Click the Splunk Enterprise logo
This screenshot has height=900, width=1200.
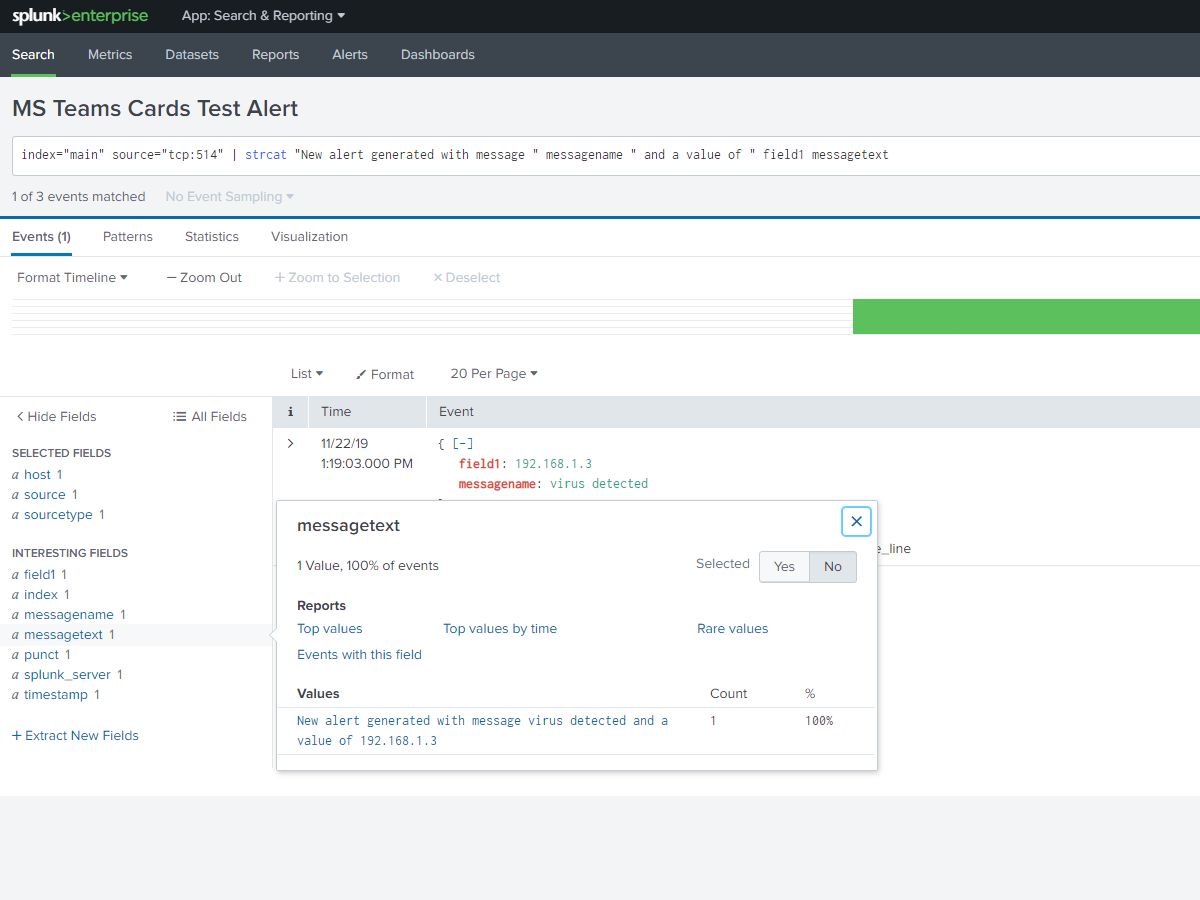tap(80, 16)
